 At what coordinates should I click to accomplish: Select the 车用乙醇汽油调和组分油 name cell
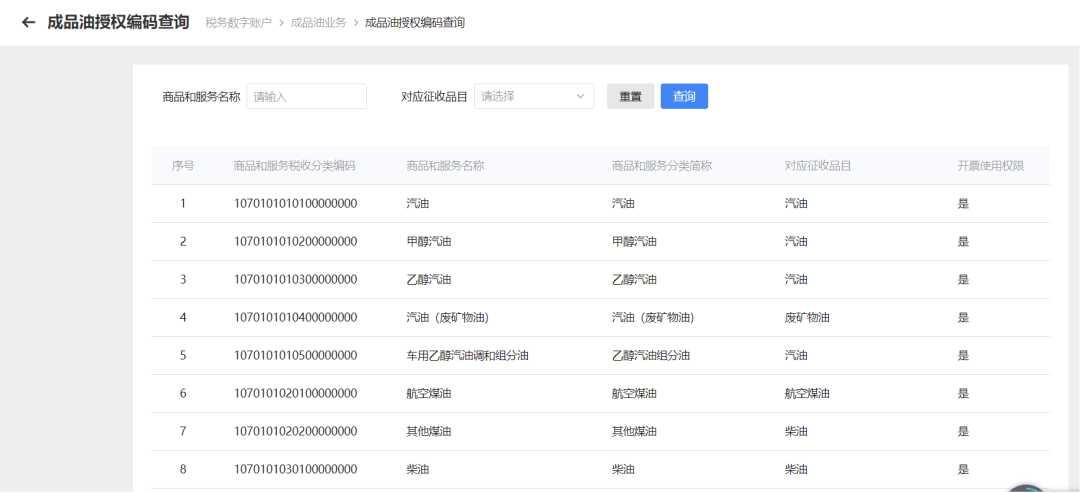(x=467, y=355)
